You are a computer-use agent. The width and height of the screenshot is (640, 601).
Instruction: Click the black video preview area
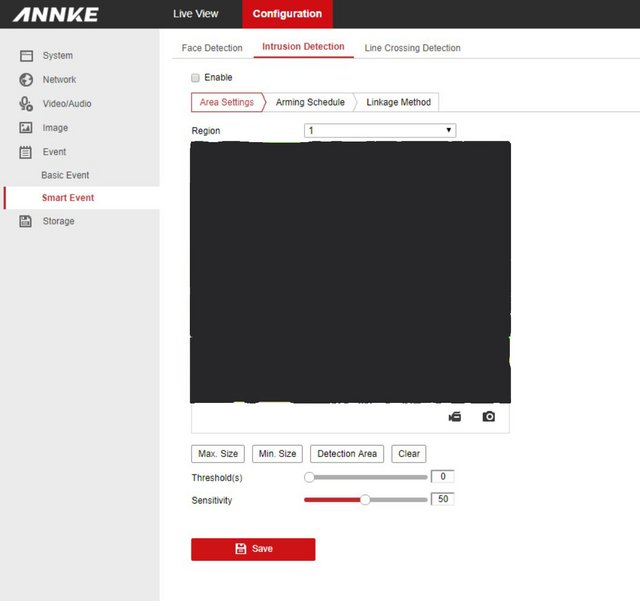pos(350,272)
